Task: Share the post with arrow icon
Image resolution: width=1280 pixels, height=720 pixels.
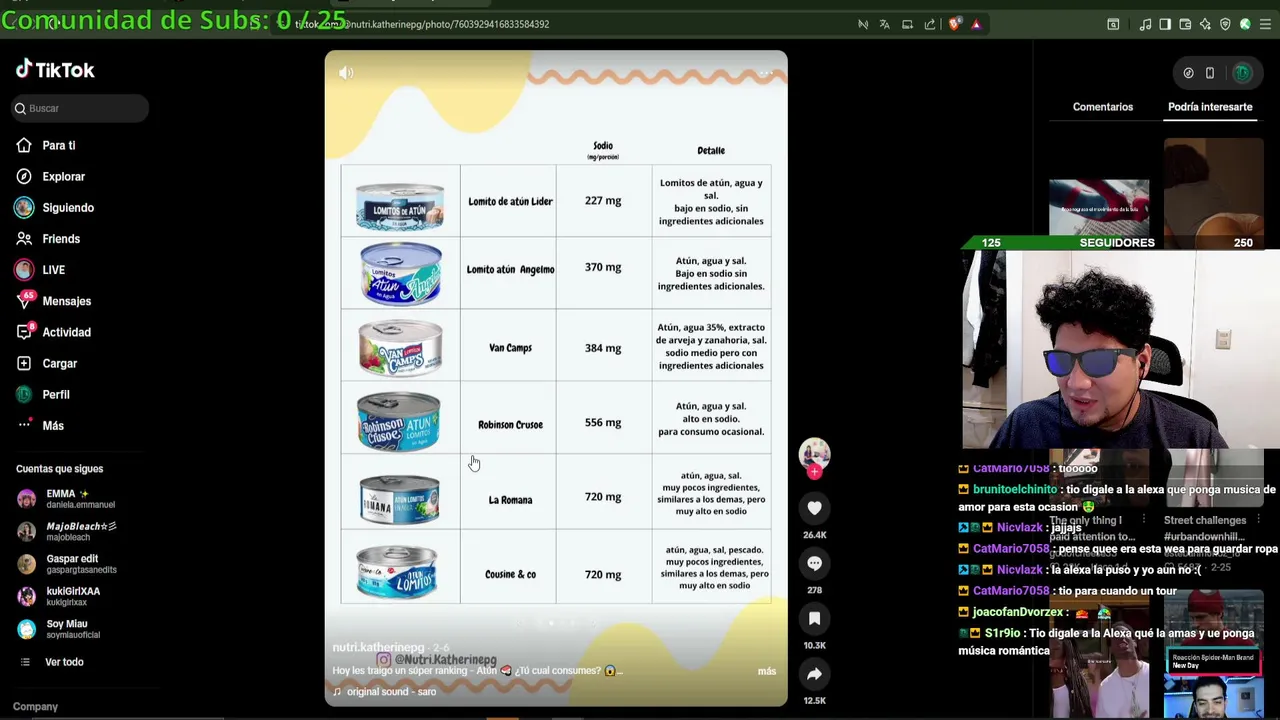Action: point(814,674)
